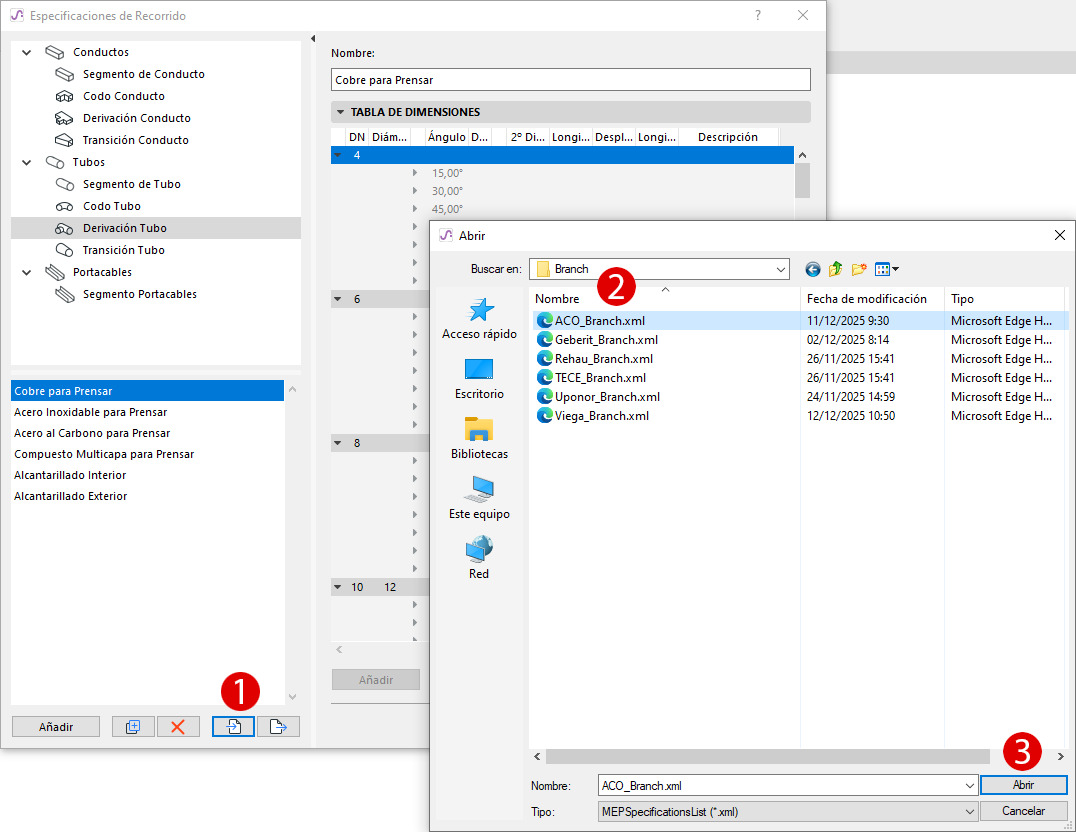Collapse the DN 10 12 table group
Viewport: 1076px width, 832px height.
pyautogui.click(x=338, y=588)
